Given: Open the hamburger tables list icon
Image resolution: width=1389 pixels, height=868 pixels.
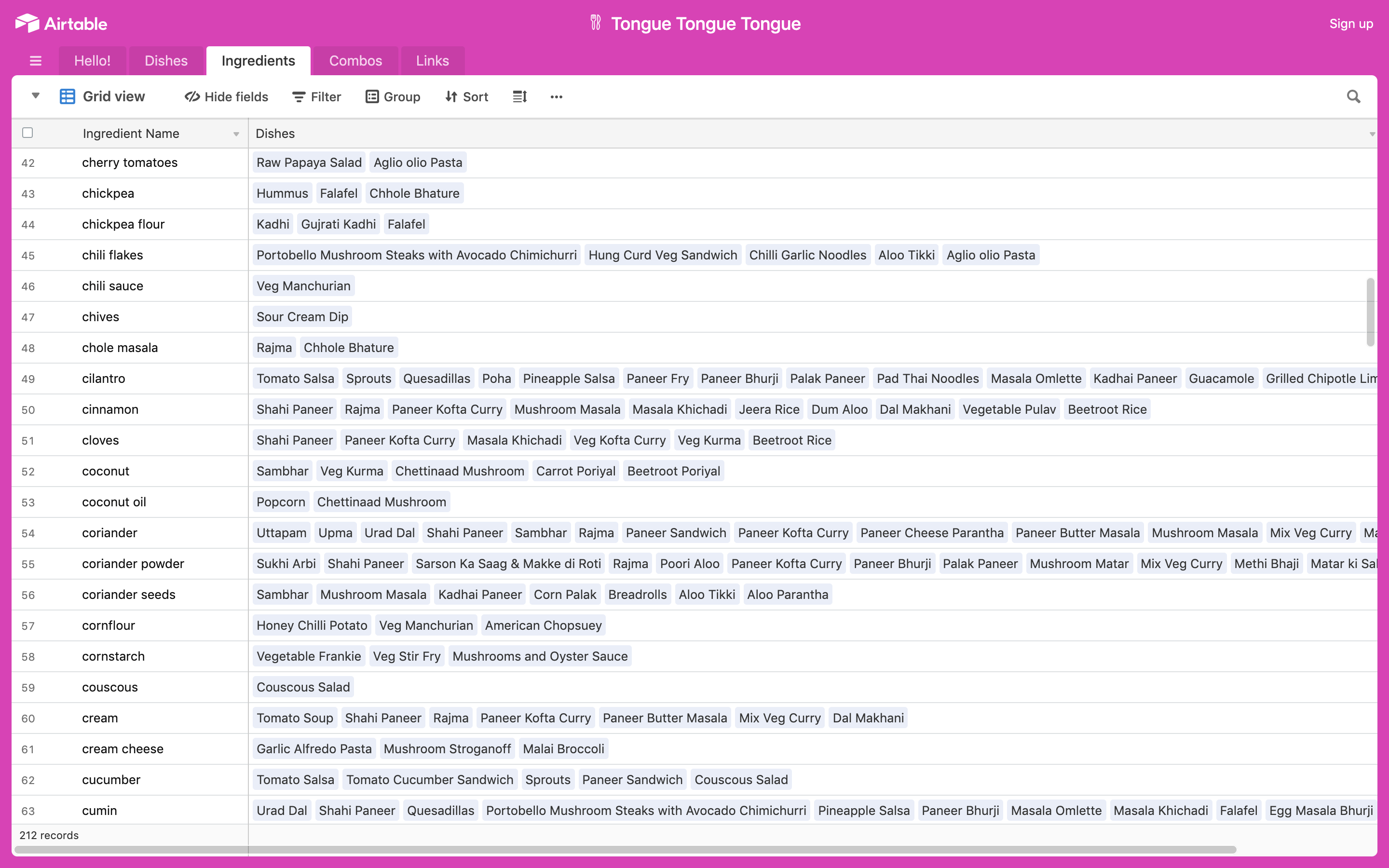Looking at the screenshot, I should pos(36,61).
